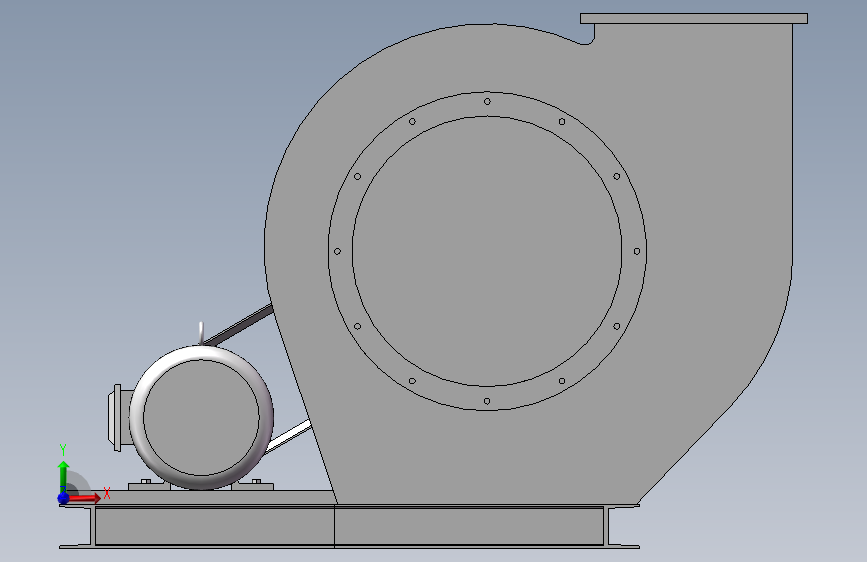Select the base frame panel under the fan housing
This screenshot has width=867, height=562.
pos(469,525)
